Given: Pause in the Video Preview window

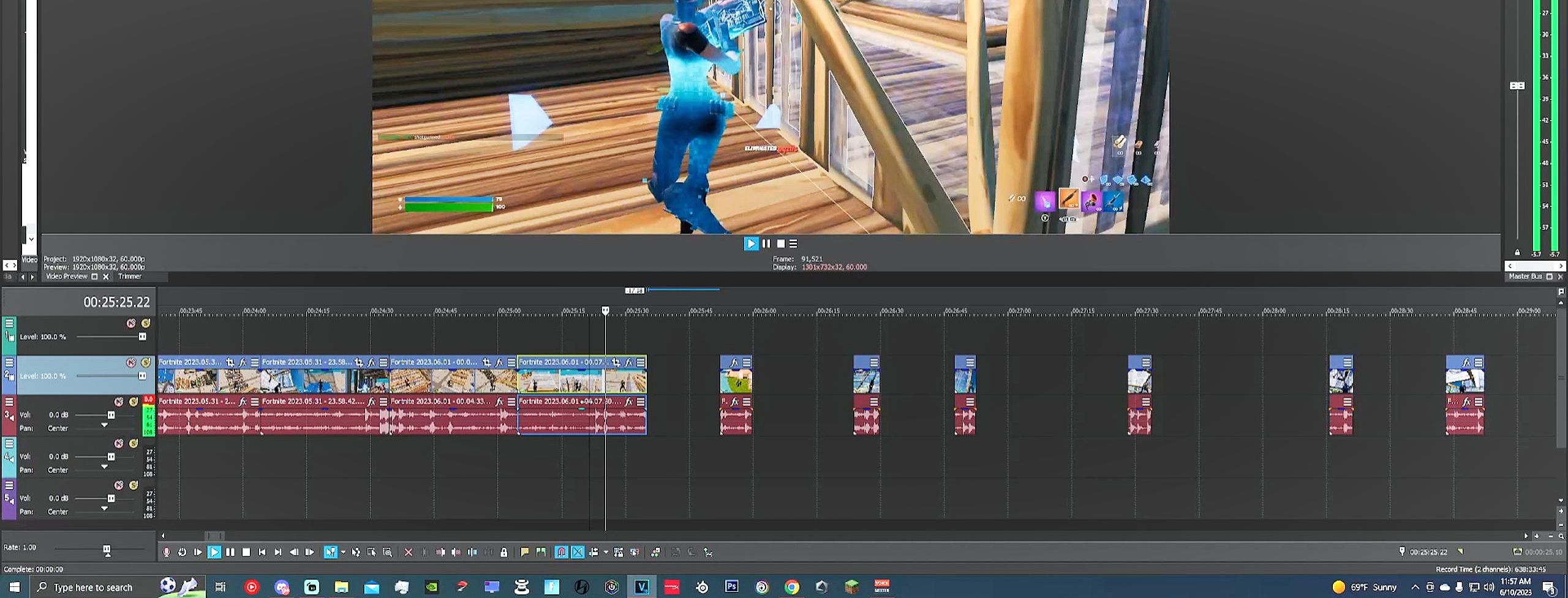Looking at the screenshot, I should click(766, 244).
